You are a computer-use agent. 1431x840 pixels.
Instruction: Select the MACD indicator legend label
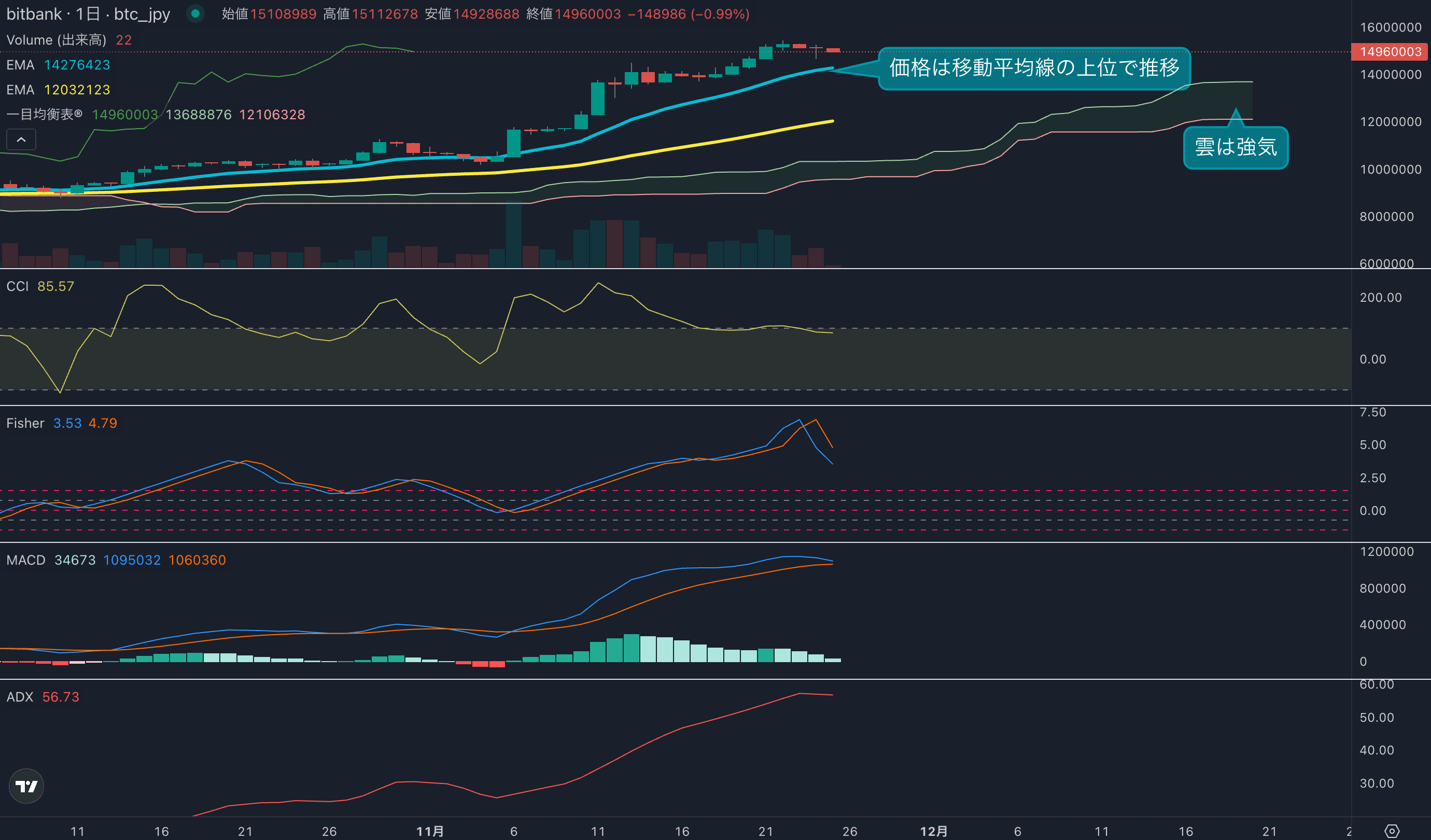[x=25, y=560]
